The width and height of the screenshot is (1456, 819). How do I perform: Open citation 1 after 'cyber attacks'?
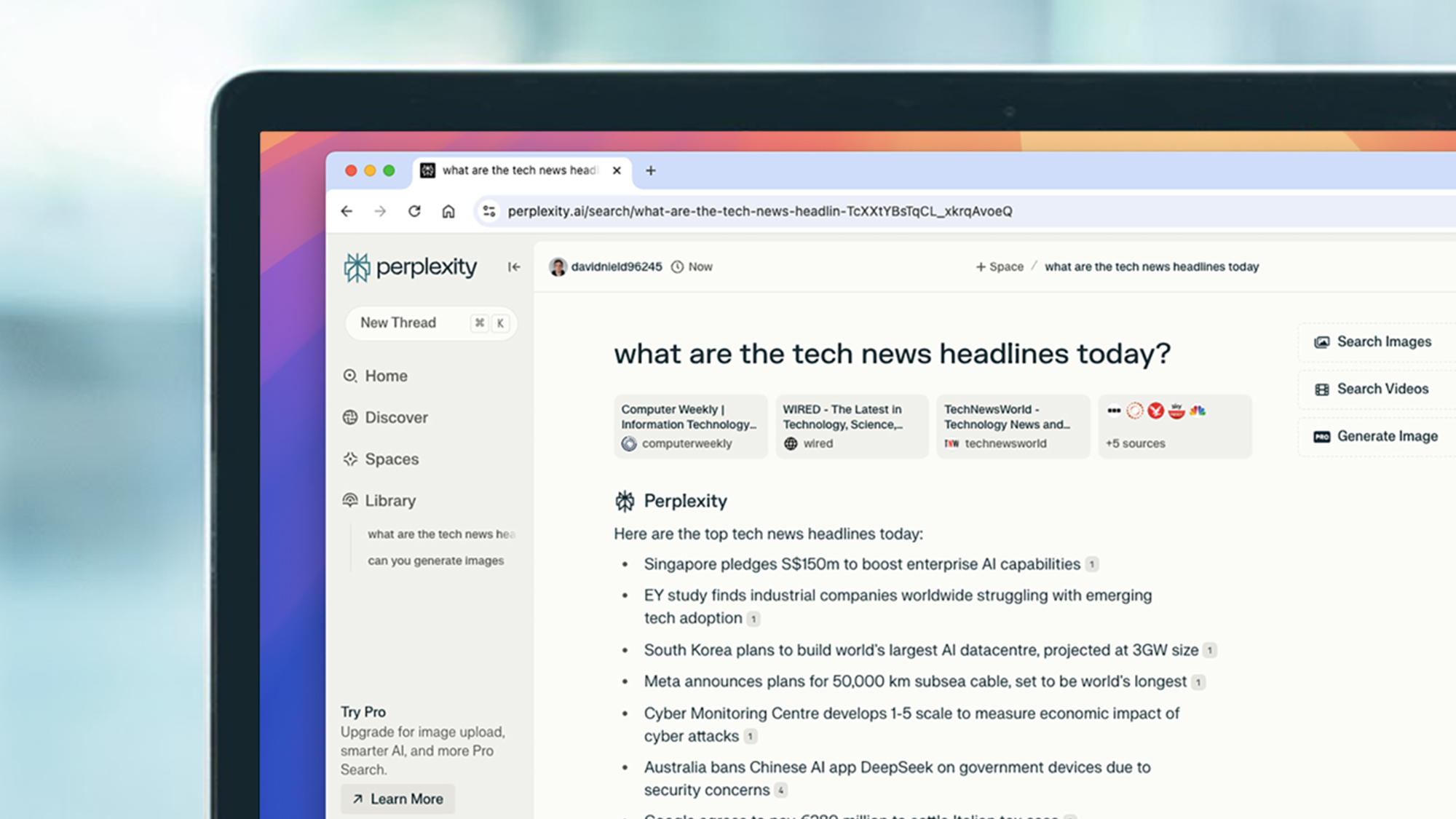click(x=750, y=737)
